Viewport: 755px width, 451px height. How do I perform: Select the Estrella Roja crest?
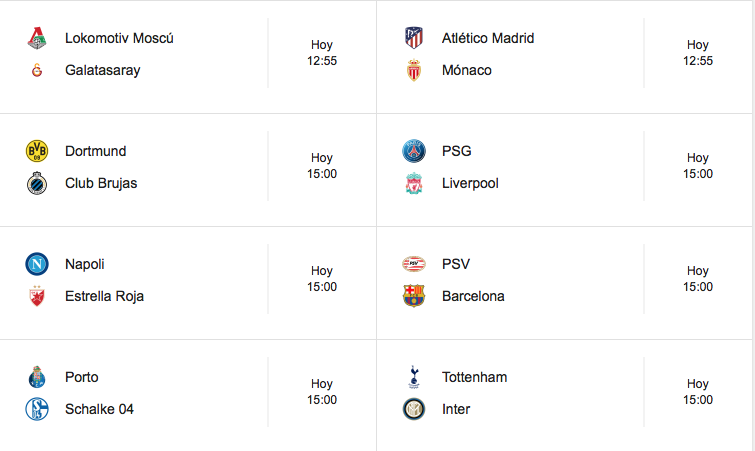[x=37, y=296]
